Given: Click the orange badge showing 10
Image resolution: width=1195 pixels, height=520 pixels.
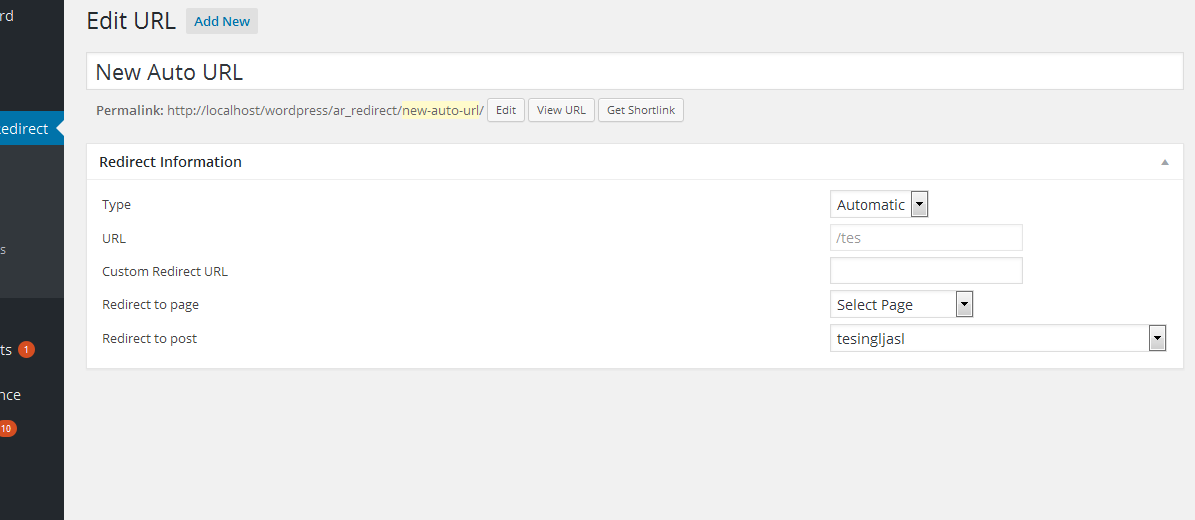Looking at the screenshot, I should click(7, 429).
